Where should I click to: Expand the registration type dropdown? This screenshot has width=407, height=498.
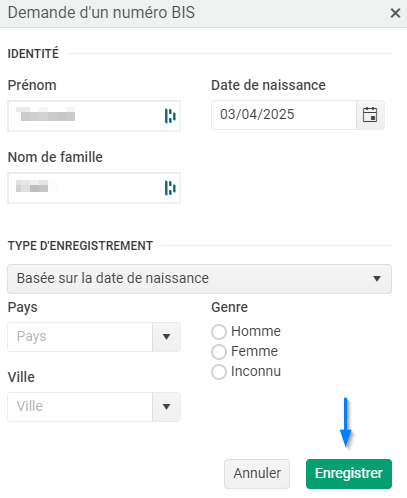tap(199, 279)
